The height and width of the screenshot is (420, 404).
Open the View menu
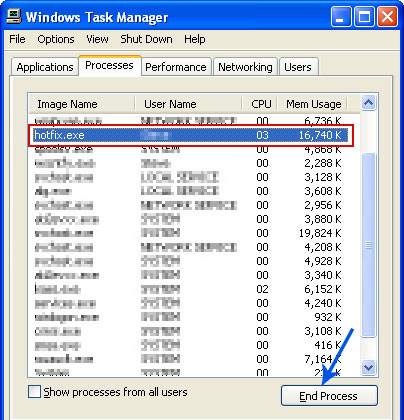(97, 39)
